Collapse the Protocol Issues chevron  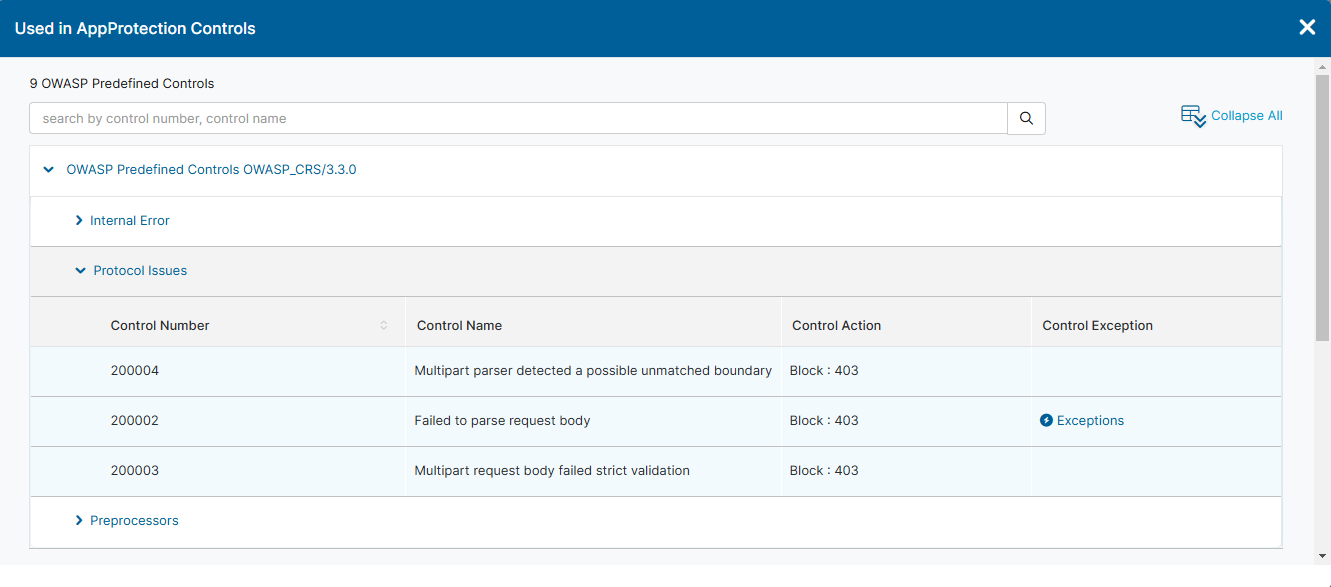tap(80, 271)
